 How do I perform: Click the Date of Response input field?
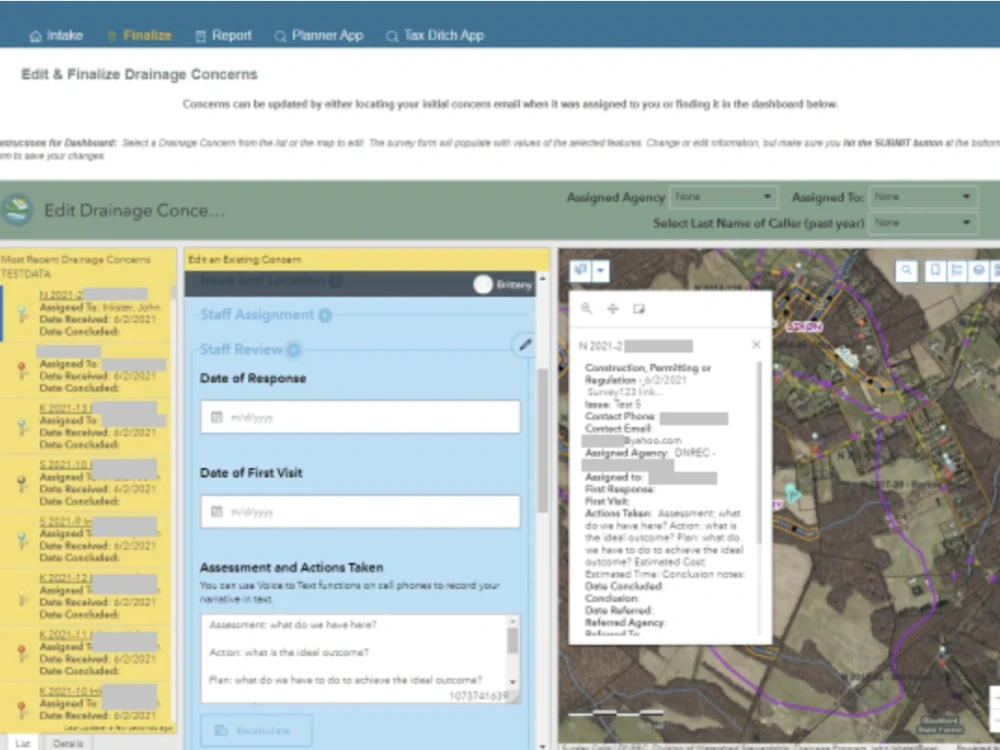pyautogui.click(x=360, y=417)
